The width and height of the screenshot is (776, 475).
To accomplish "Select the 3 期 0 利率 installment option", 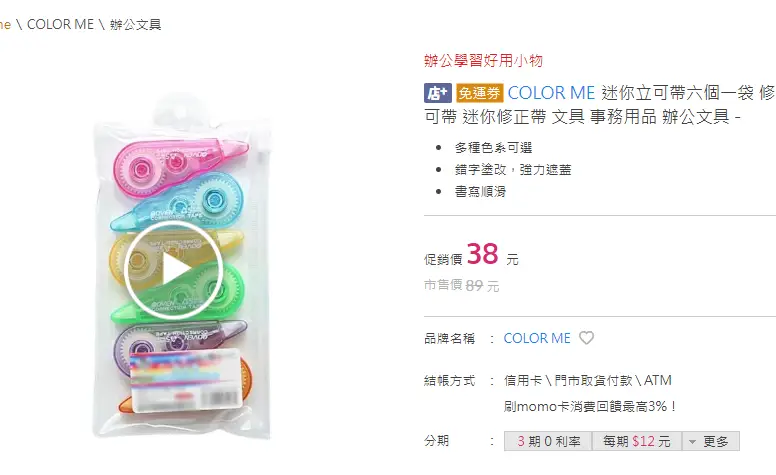I will pos(548,441).
